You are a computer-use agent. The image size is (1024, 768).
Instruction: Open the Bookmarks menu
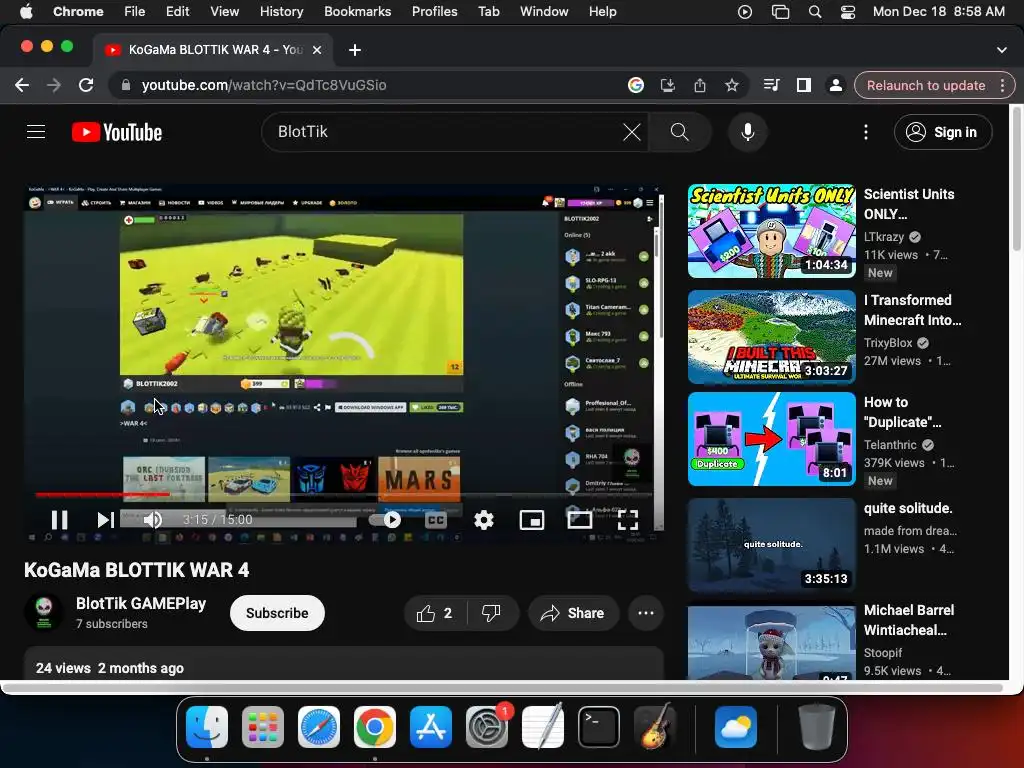[357, 12]
